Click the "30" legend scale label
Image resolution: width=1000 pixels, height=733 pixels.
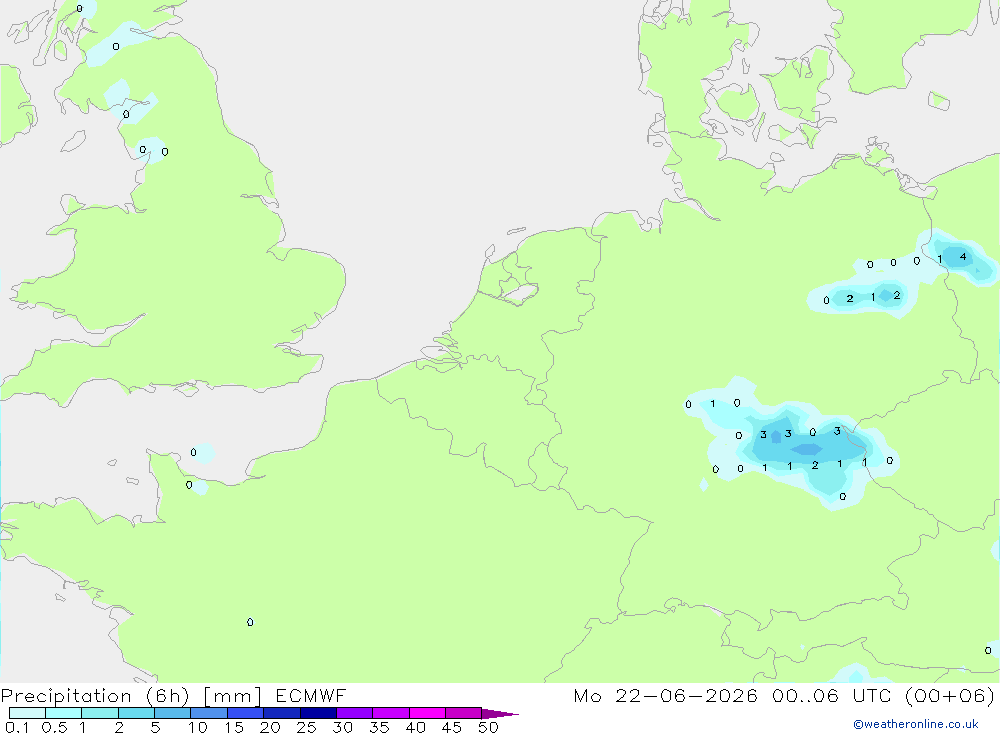(342, 727)
